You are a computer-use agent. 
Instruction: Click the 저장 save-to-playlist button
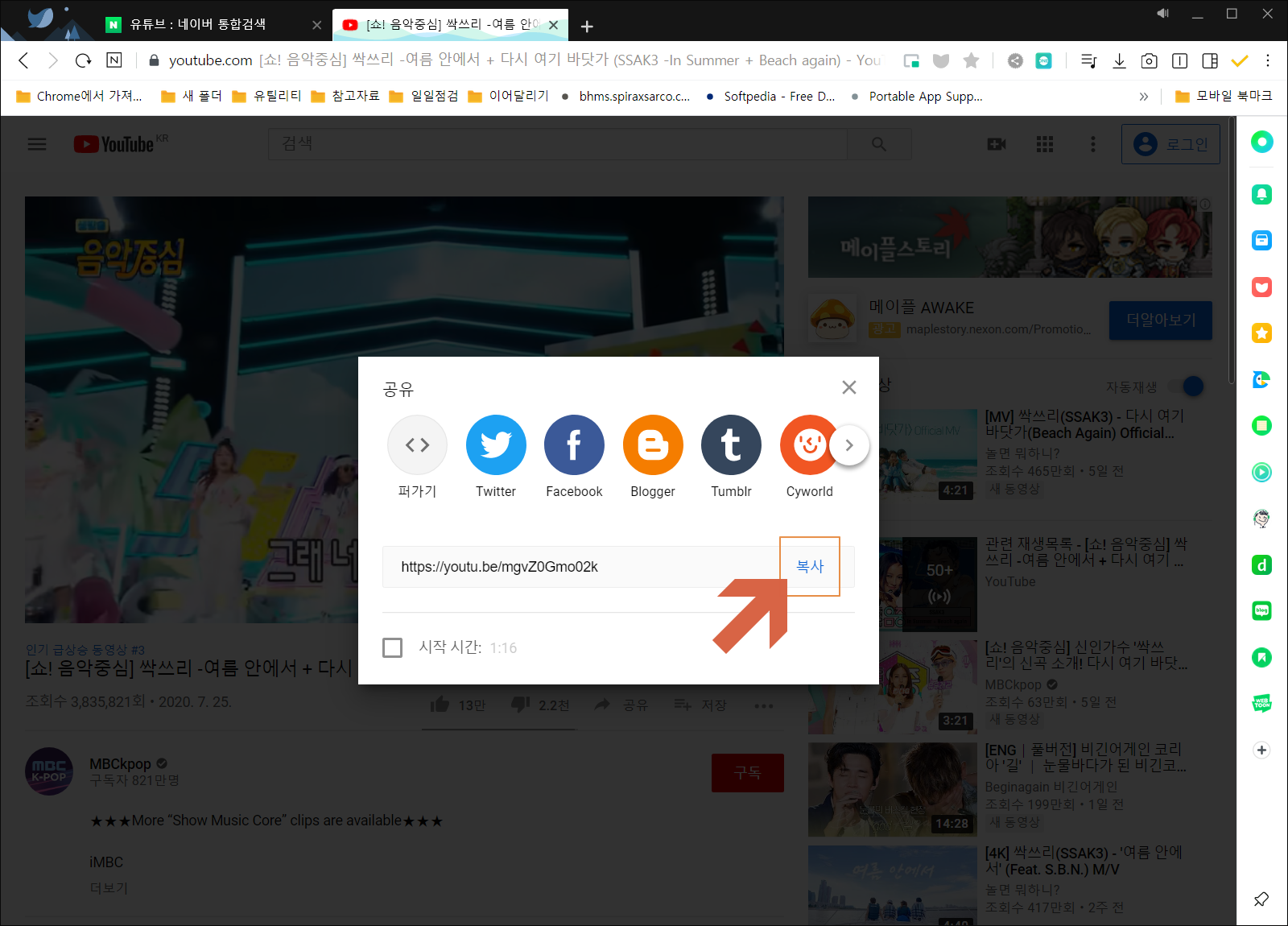pyautogui.click(x=700, y=705)
